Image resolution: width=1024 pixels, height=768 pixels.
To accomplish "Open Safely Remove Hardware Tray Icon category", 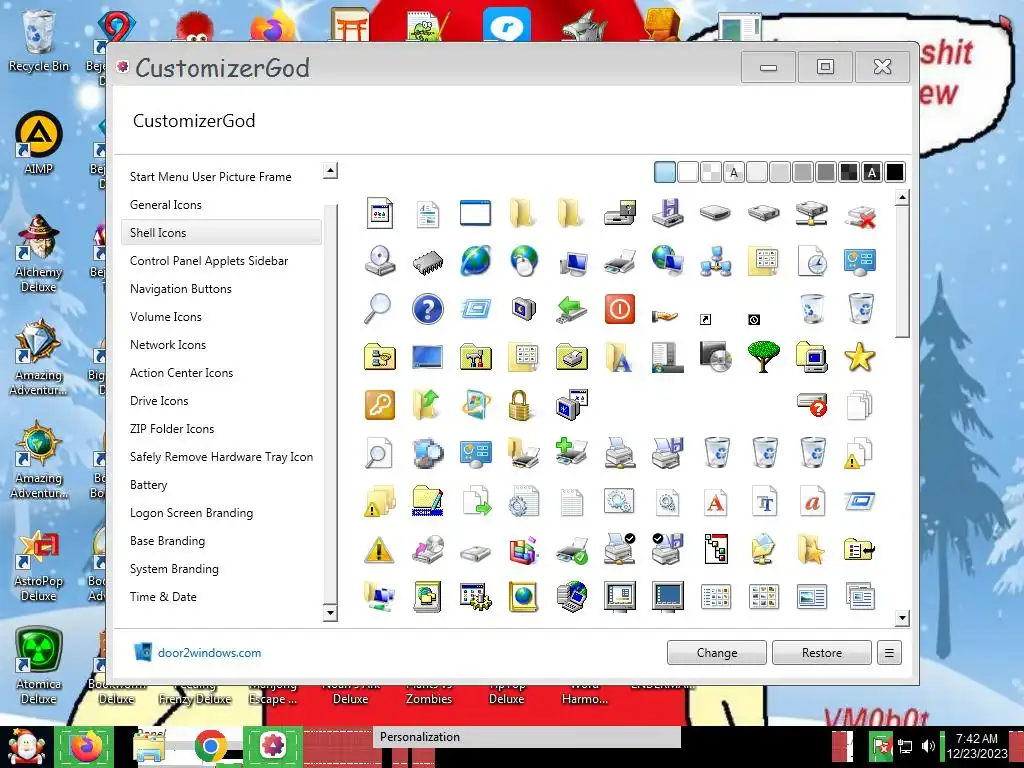I will pyautogui.click(x=221, y=457).
